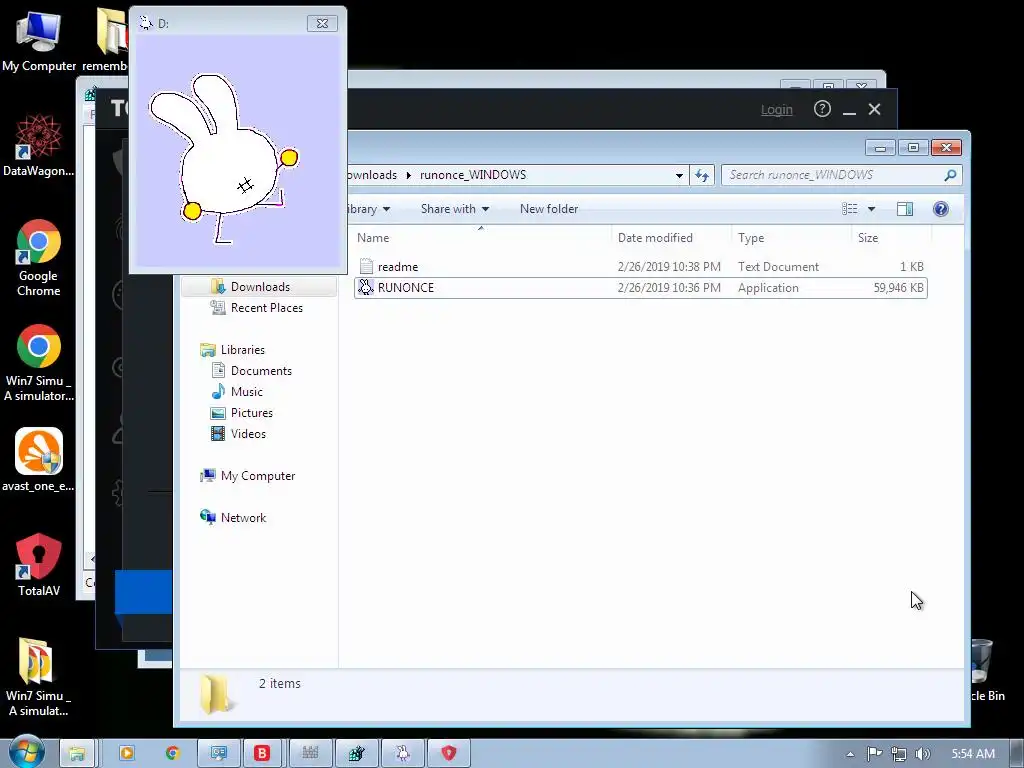1024x768 pixels.
Task: Click the Text Document type cell
Action: click(778, 267)
